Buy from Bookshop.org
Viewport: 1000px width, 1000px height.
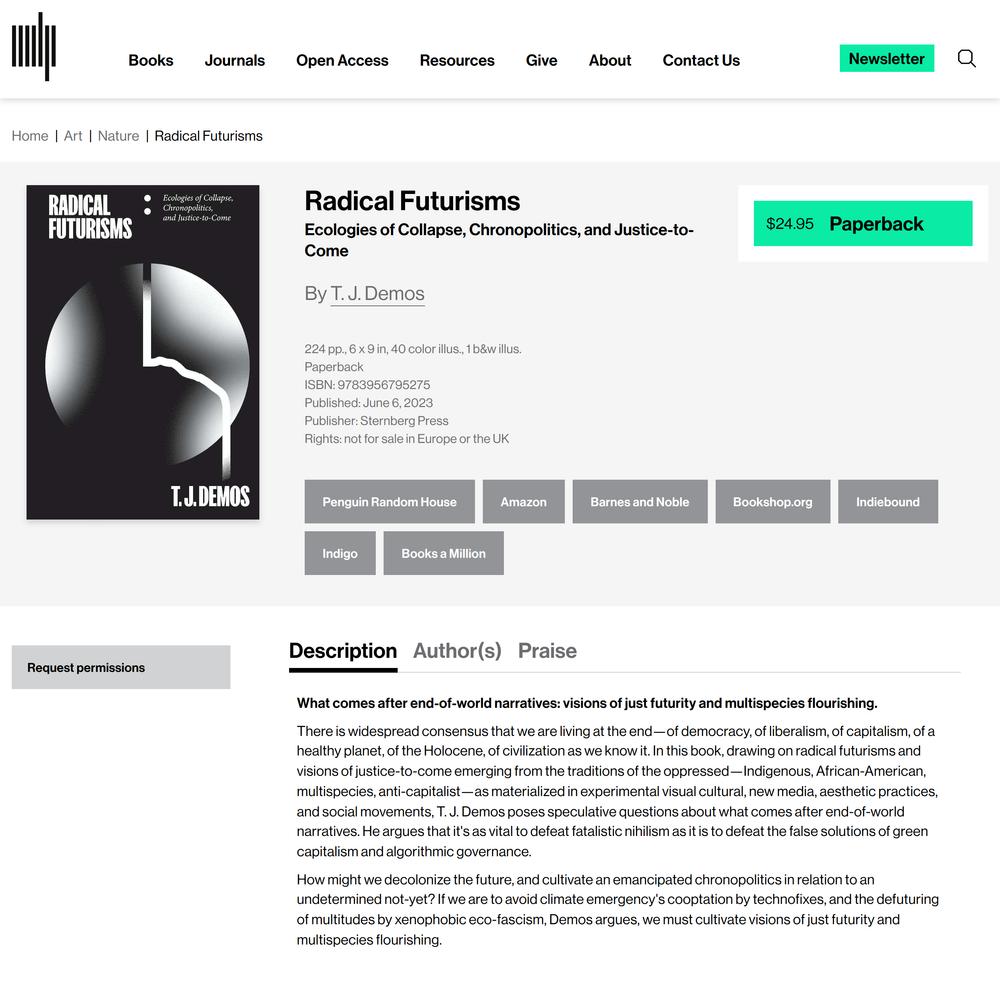pyautogui.click(x=772, y=502)
